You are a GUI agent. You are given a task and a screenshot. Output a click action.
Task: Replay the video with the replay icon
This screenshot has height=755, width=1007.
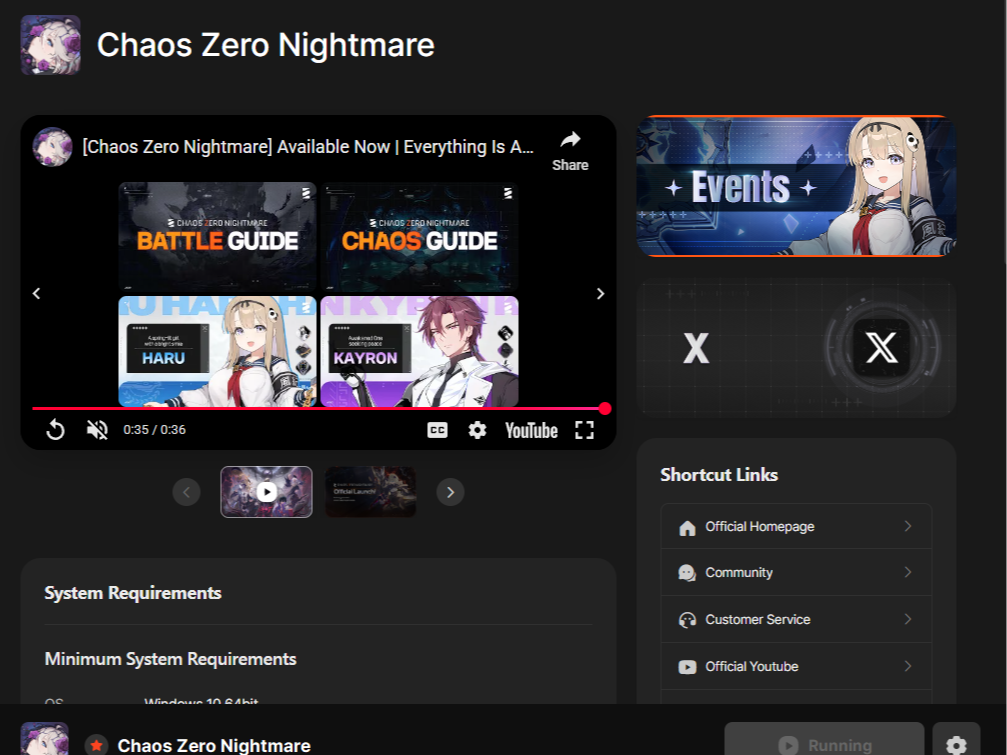(x=56, y=430)
